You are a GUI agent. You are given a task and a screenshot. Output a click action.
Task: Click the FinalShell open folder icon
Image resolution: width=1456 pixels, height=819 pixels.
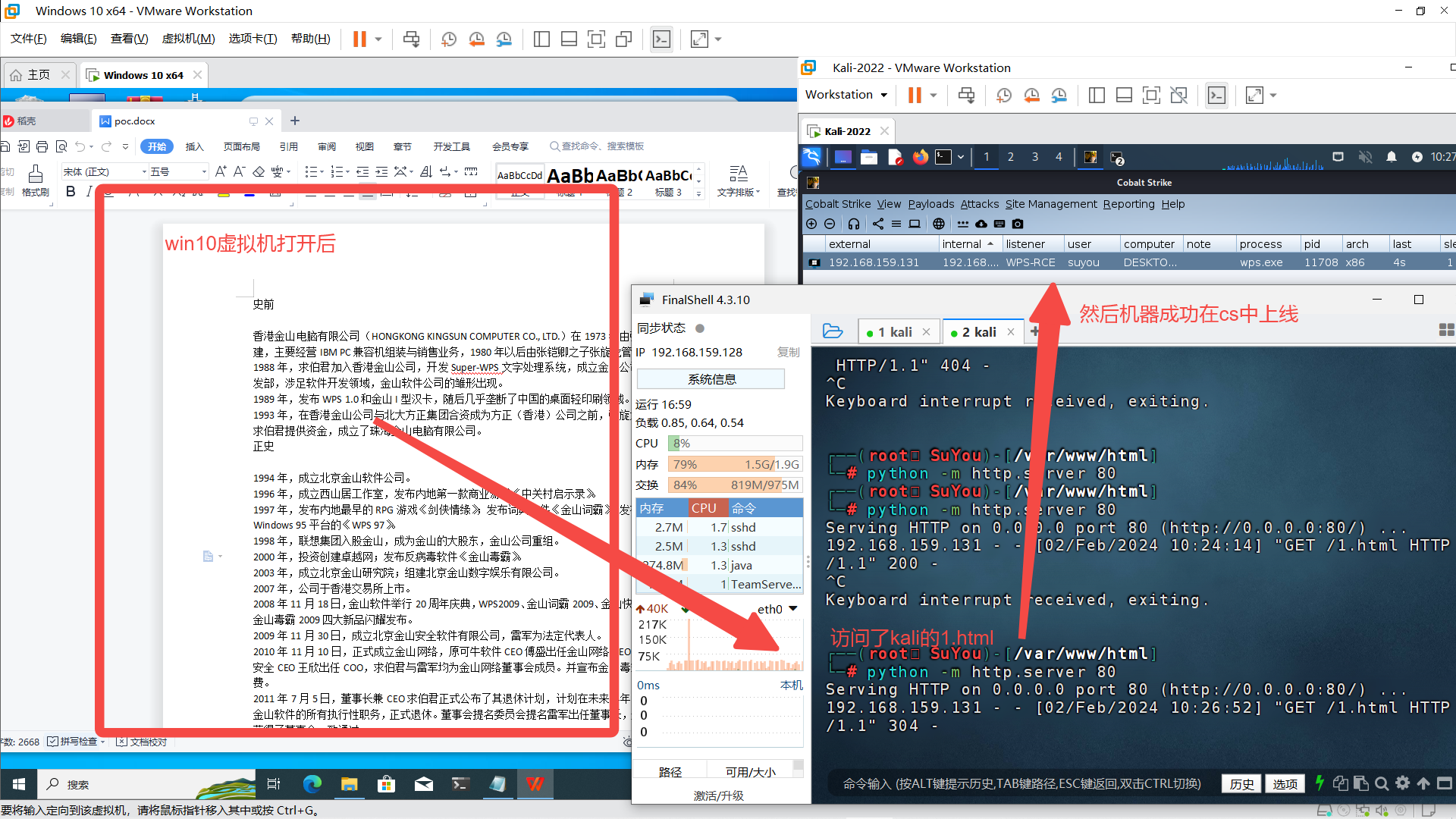pyautogui.click(x=833, y=331)
